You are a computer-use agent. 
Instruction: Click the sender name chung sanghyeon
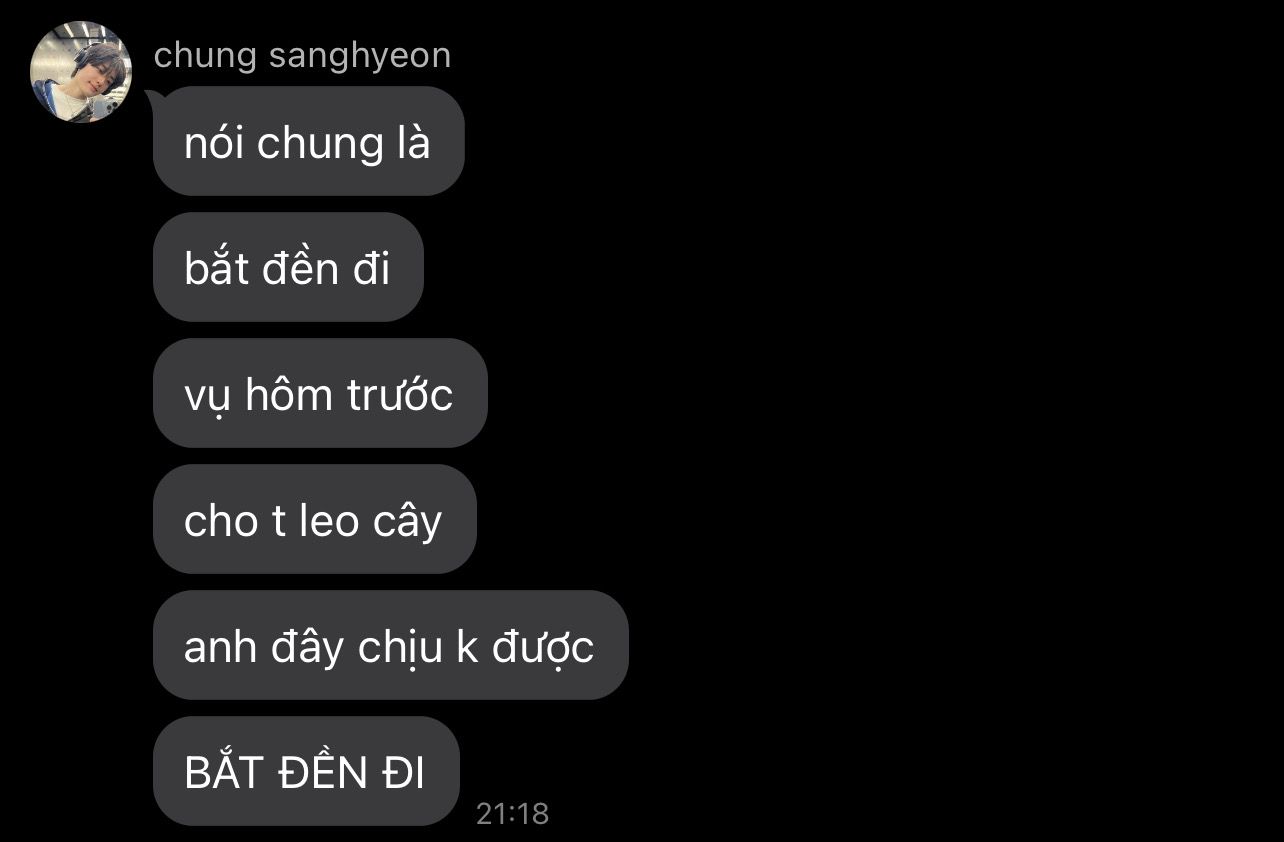click(x=302, y=56)
